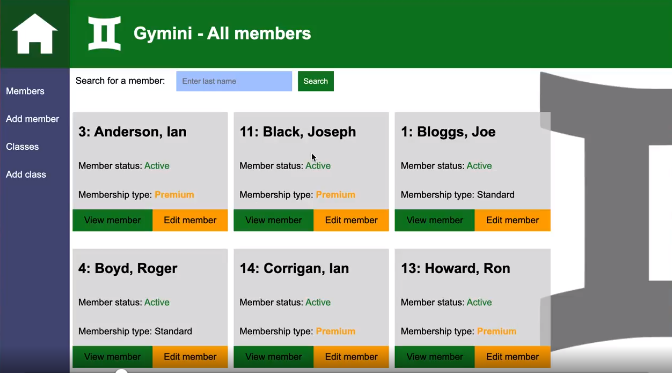672x373 pixels.
Task: Click Standard membership text on Boyd card
Action: pyautogui.click(x=173, y=331)
